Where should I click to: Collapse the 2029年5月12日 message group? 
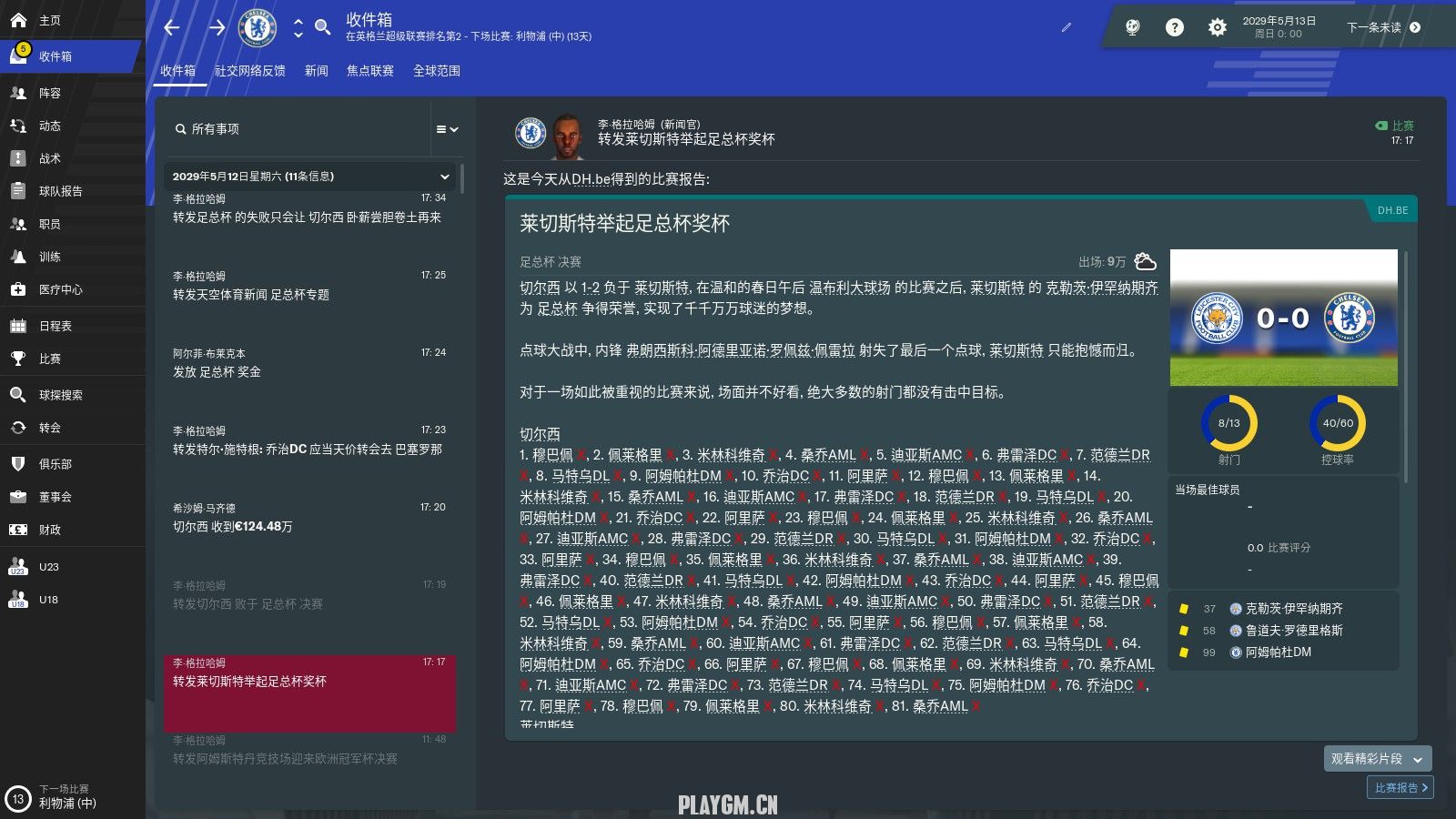click(x=444, y=177)
